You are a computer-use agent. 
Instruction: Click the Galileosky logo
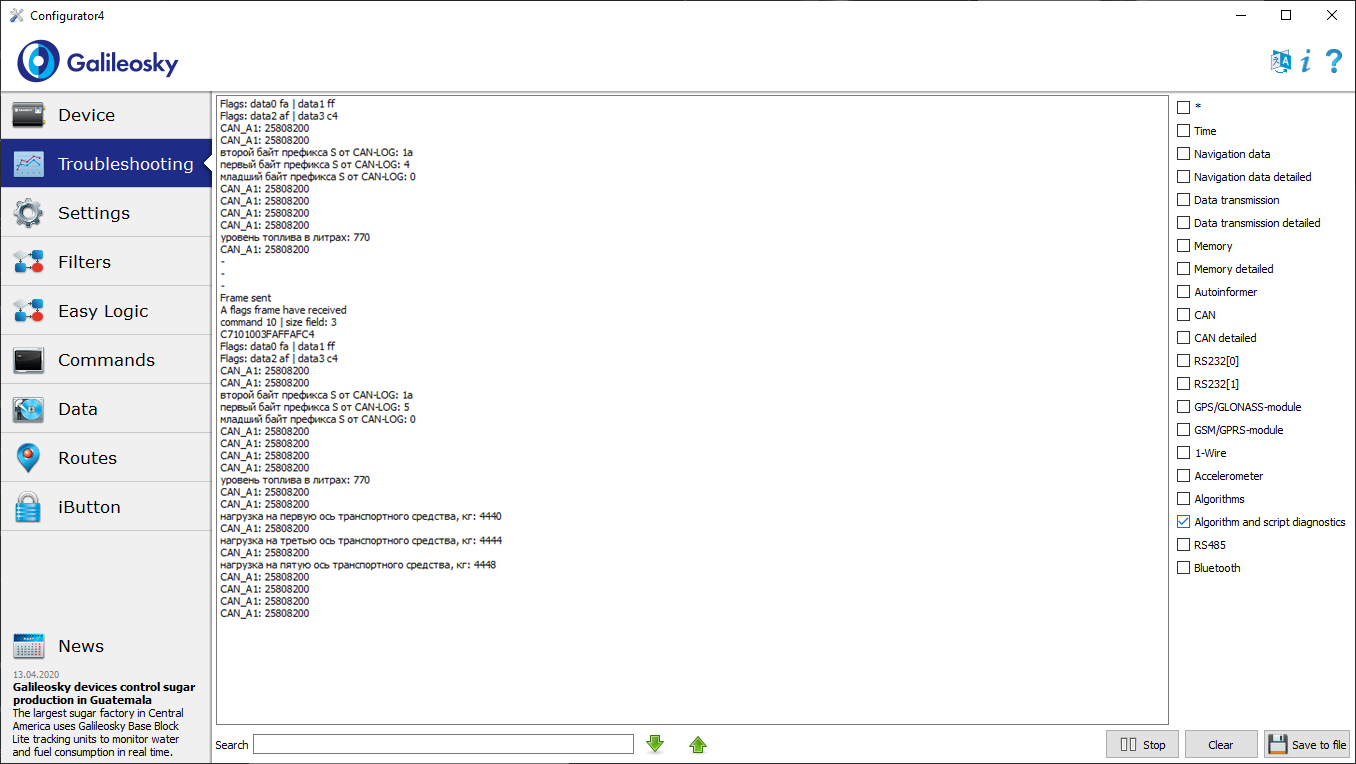(98, 62)
